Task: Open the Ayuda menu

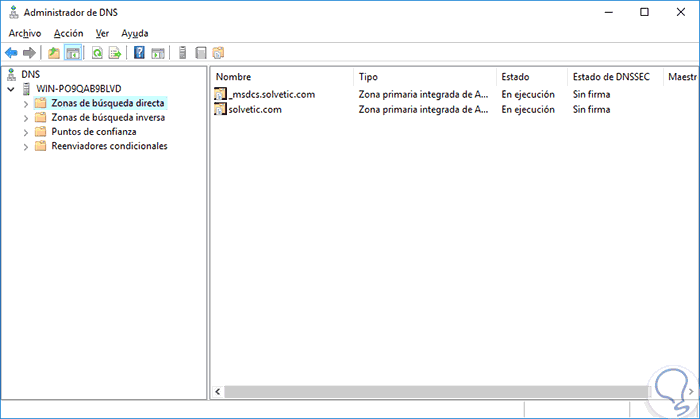Action: point(135,33)
